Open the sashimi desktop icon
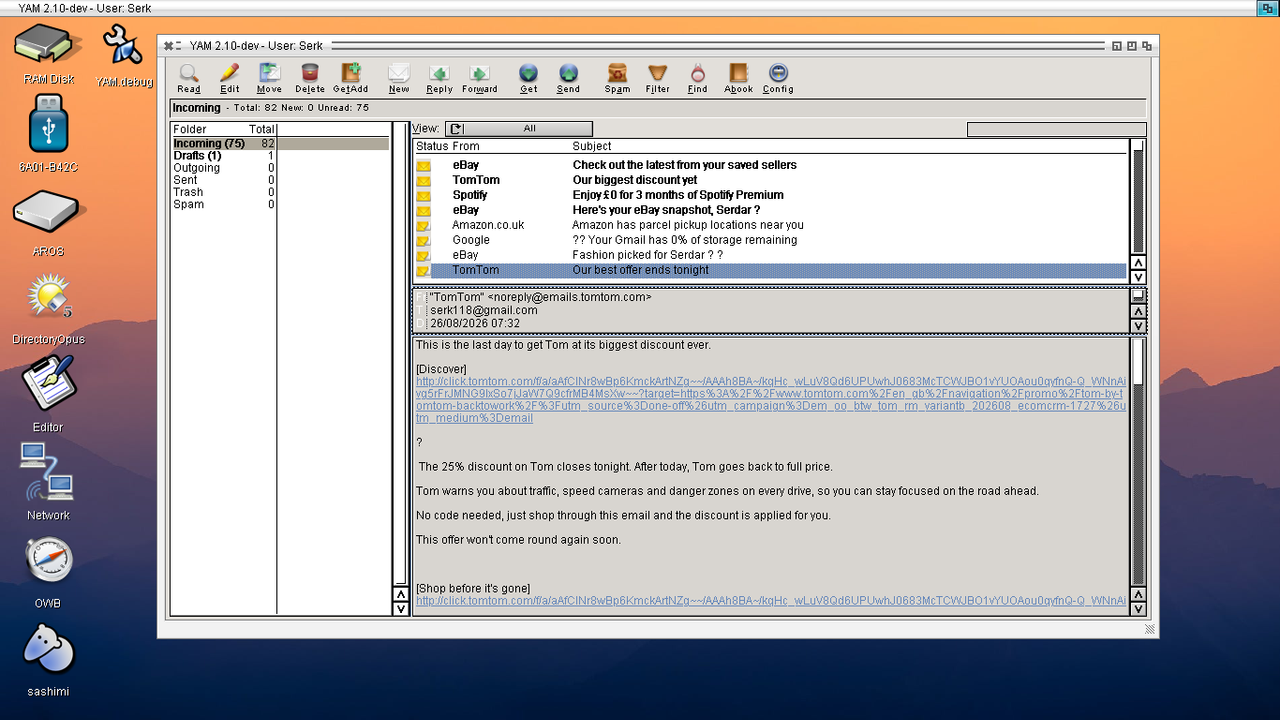1280x720 pixels. (48, 660)
